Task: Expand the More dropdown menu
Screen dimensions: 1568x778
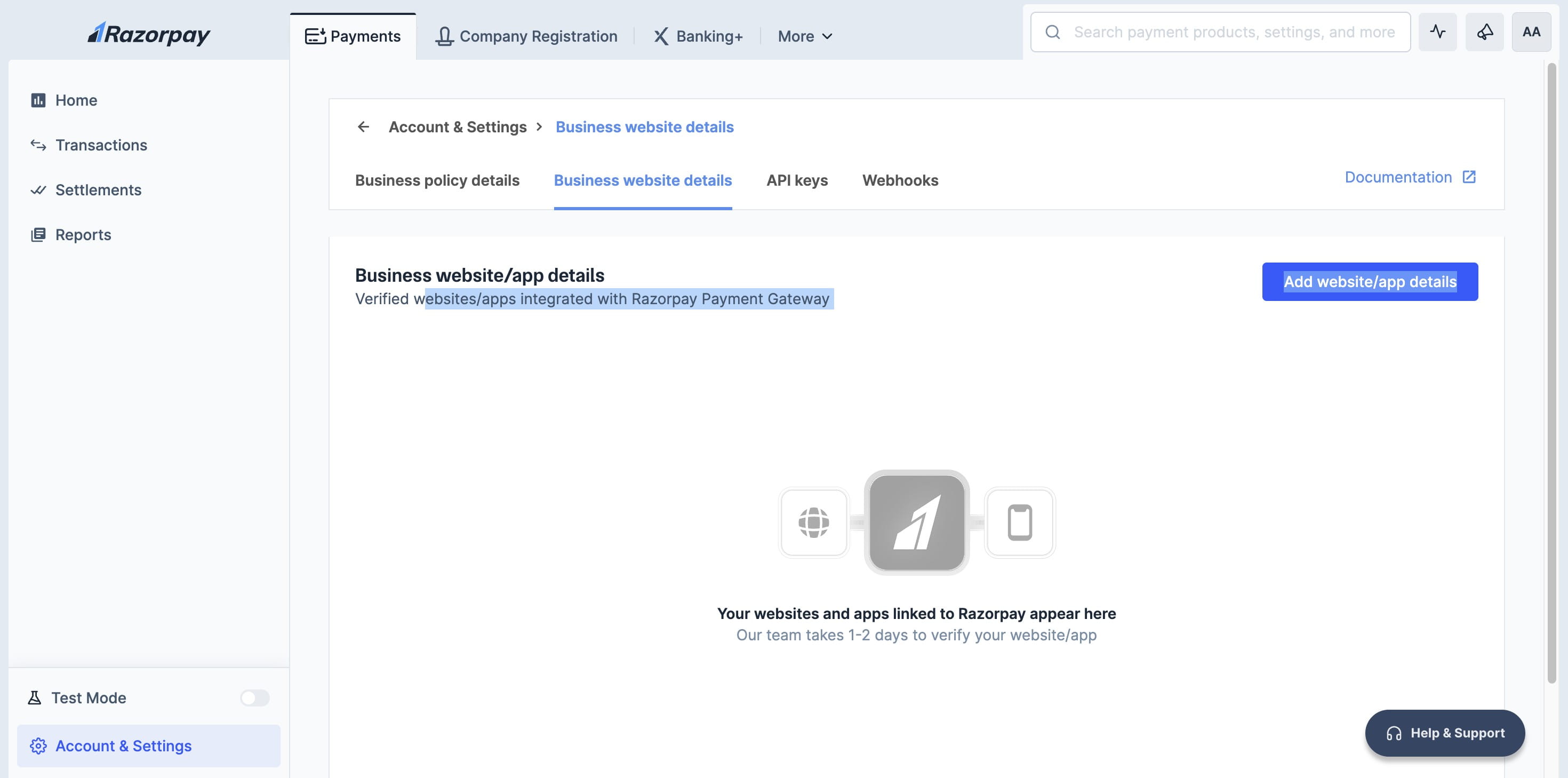Action: 805,37
